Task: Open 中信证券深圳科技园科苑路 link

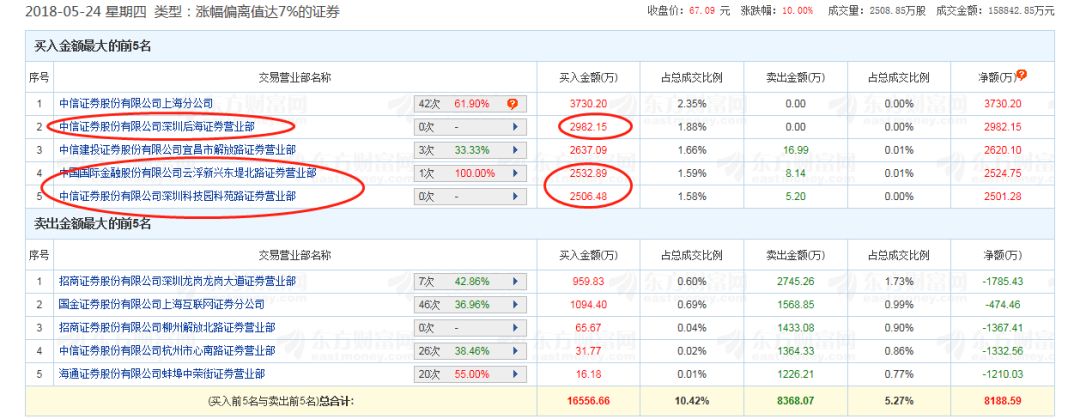Action: pyautogui.click(x=178, y=196)
